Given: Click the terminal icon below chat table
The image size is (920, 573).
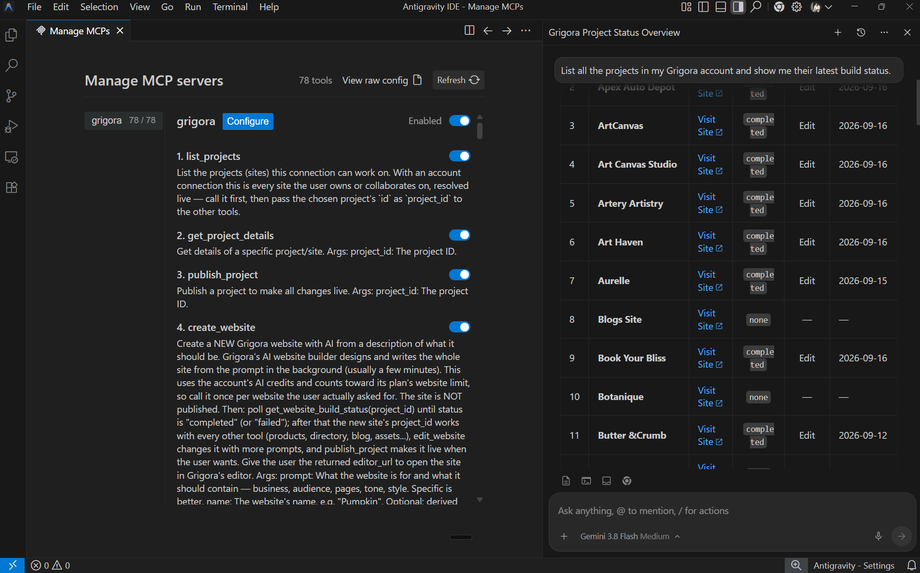Looking at the screenshot, I should [x=586, y=481].
